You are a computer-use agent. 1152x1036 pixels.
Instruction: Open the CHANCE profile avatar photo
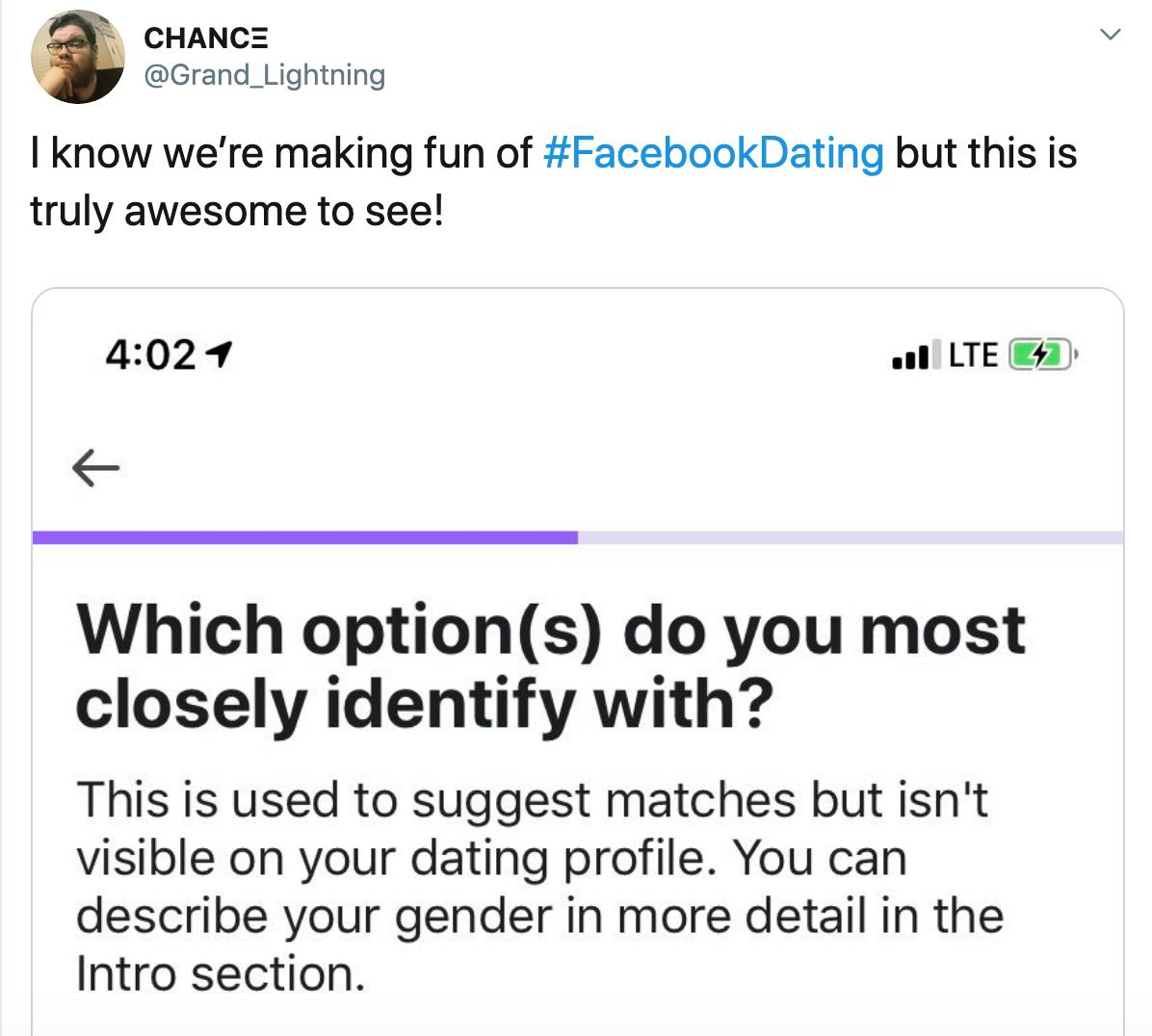[78, 57]
